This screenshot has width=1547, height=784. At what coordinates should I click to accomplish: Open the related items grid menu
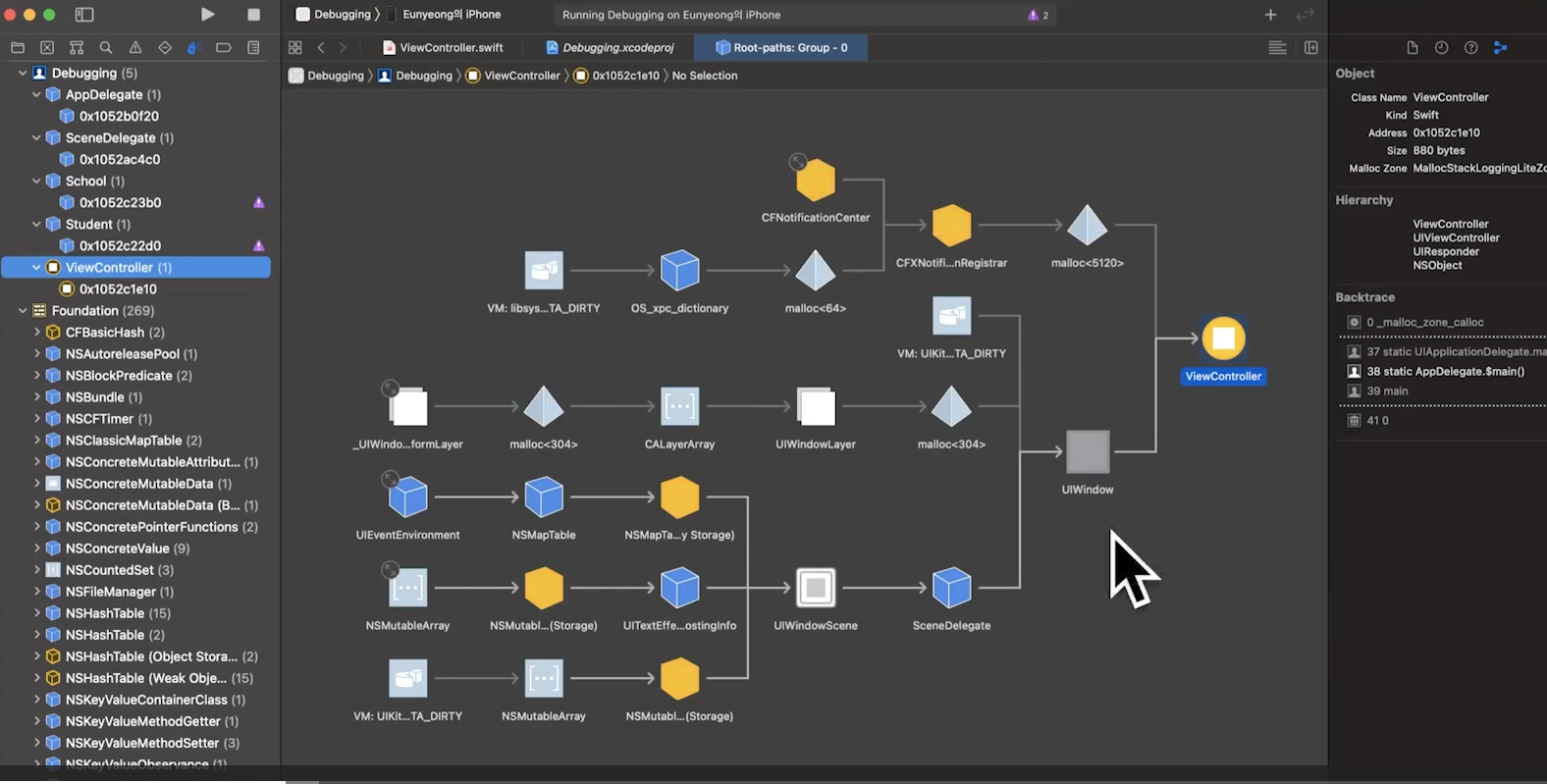pyautogui.click(x=295, y=47)
